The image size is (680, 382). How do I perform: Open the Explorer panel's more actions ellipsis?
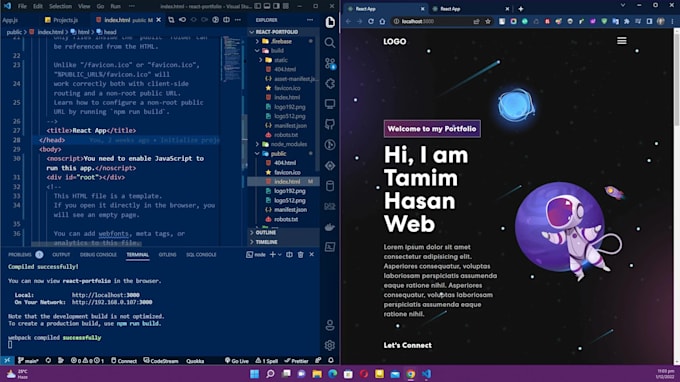[310, 20]
